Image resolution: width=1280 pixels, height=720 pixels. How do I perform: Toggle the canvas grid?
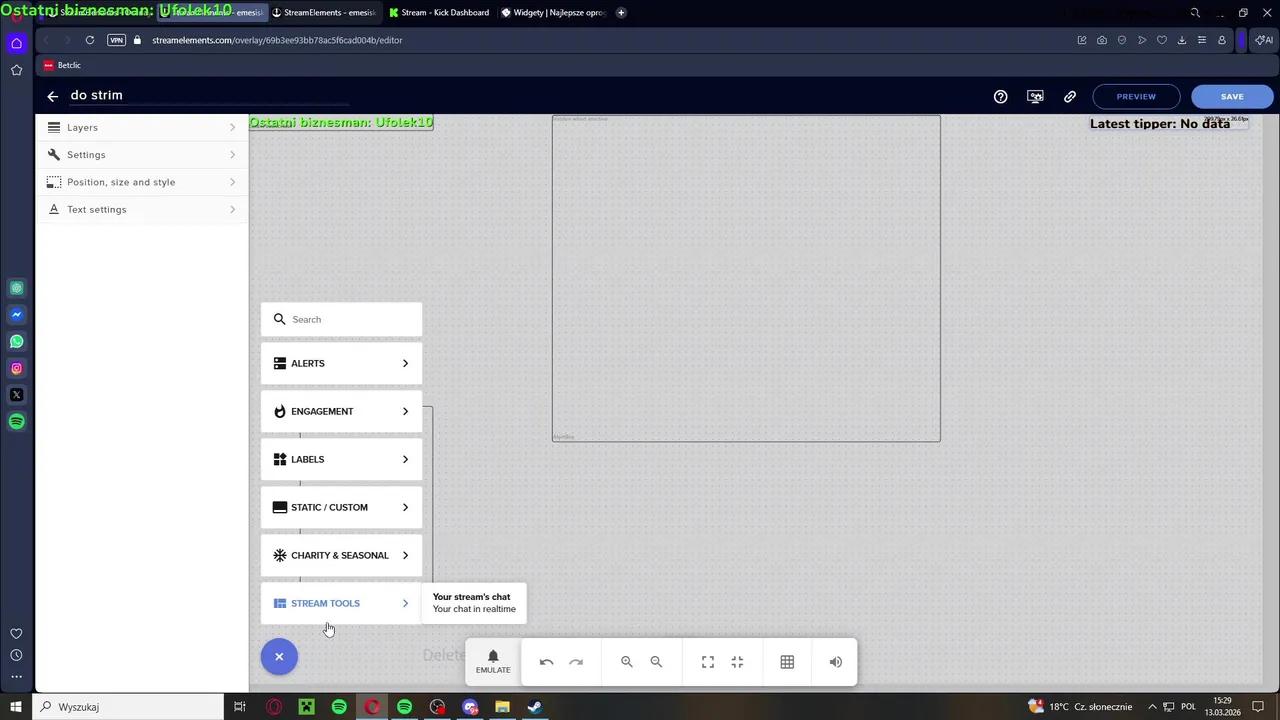tap(787, 662)
